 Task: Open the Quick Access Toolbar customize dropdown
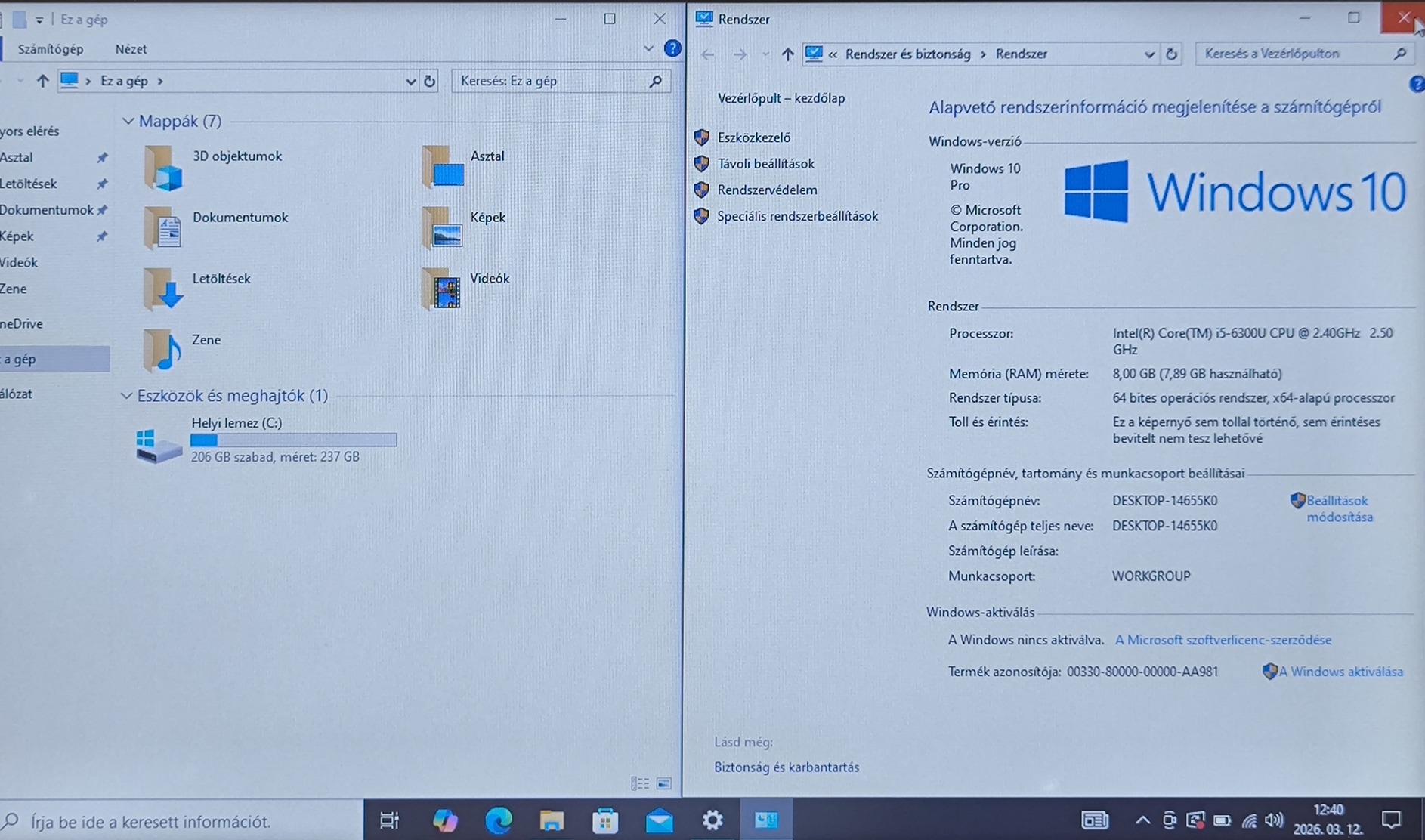pyautogui.click(x=39, y=20)
